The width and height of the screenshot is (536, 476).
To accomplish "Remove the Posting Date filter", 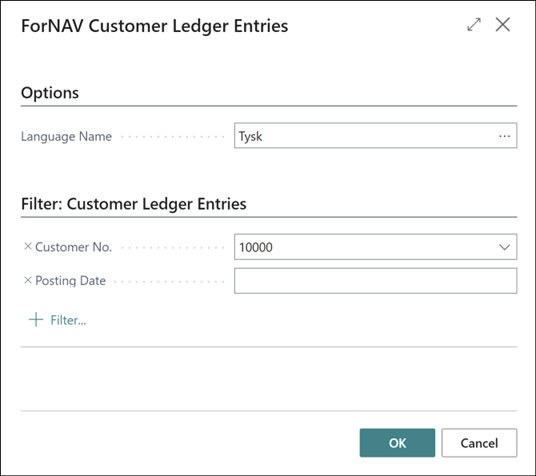I will click(x=28, y=280).
